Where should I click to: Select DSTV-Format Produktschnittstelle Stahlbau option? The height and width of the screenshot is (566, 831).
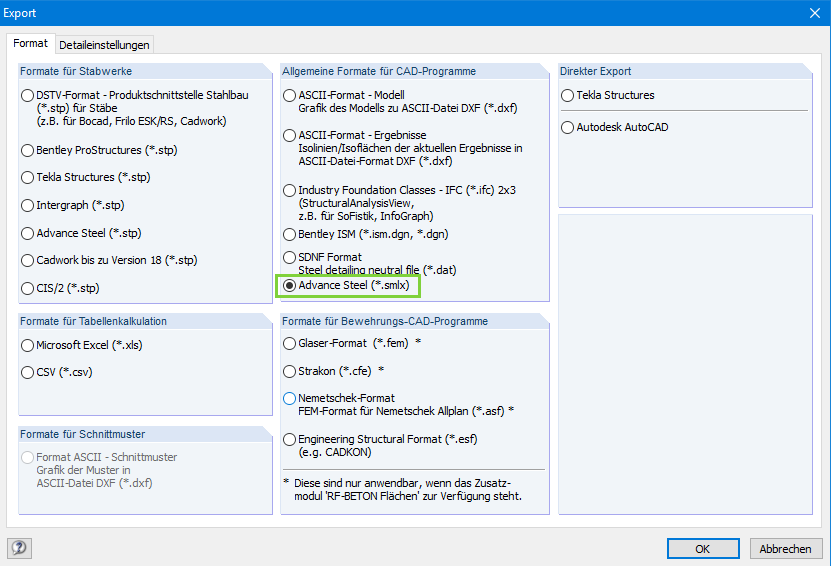(28, 96)
